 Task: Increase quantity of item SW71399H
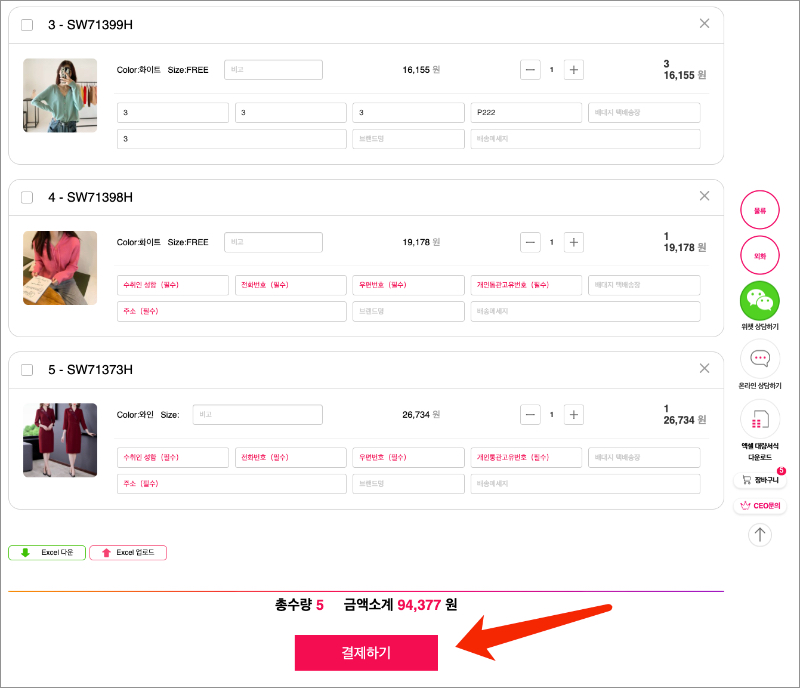[x=573, y=70]
